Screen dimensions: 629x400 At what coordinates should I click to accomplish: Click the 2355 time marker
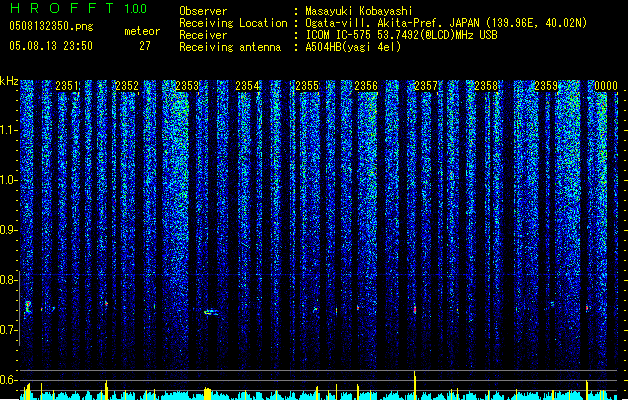(307, 86)
